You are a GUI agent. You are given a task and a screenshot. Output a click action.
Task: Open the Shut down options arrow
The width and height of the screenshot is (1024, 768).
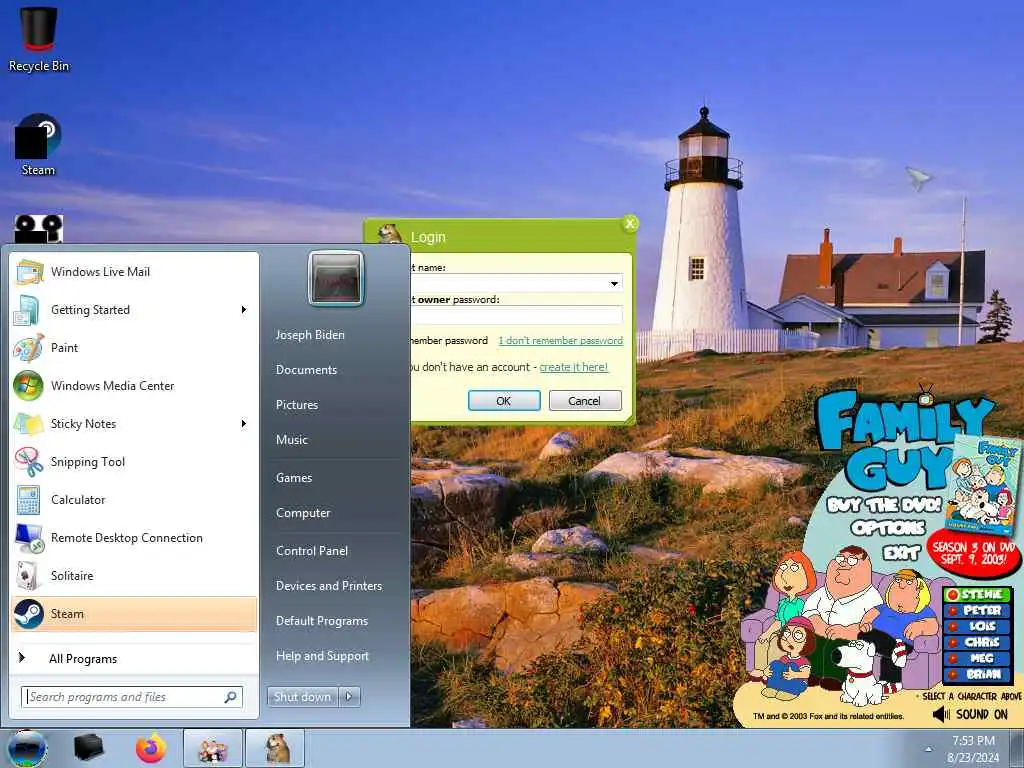tap(349, 697)
